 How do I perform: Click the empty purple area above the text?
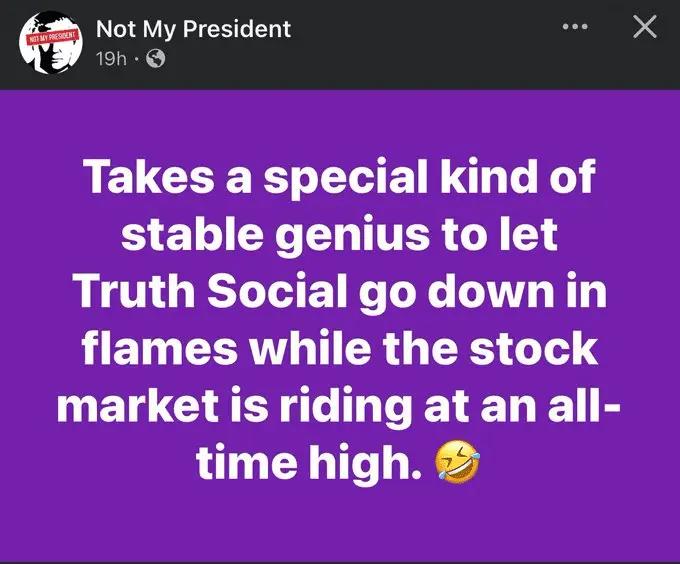[x=340, y=120]
